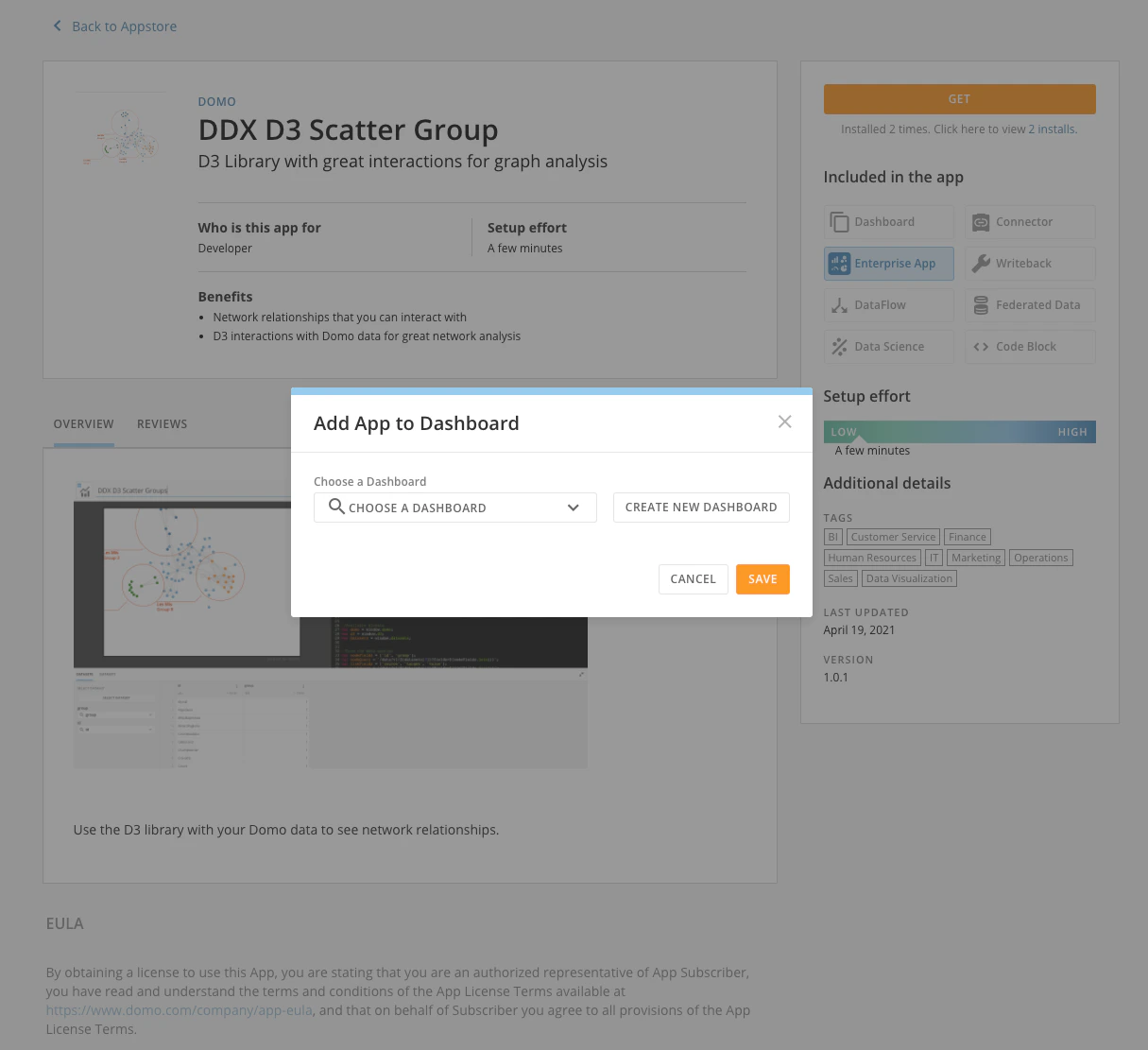Switch to the Overview tab
Viewport: 1148px width, 1050px height.
pos(83,424)
